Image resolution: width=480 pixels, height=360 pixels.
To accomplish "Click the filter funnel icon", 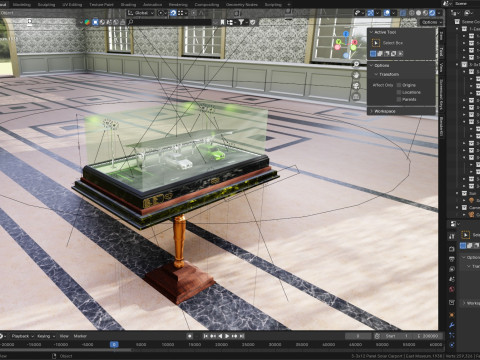I will pos(241,22).
